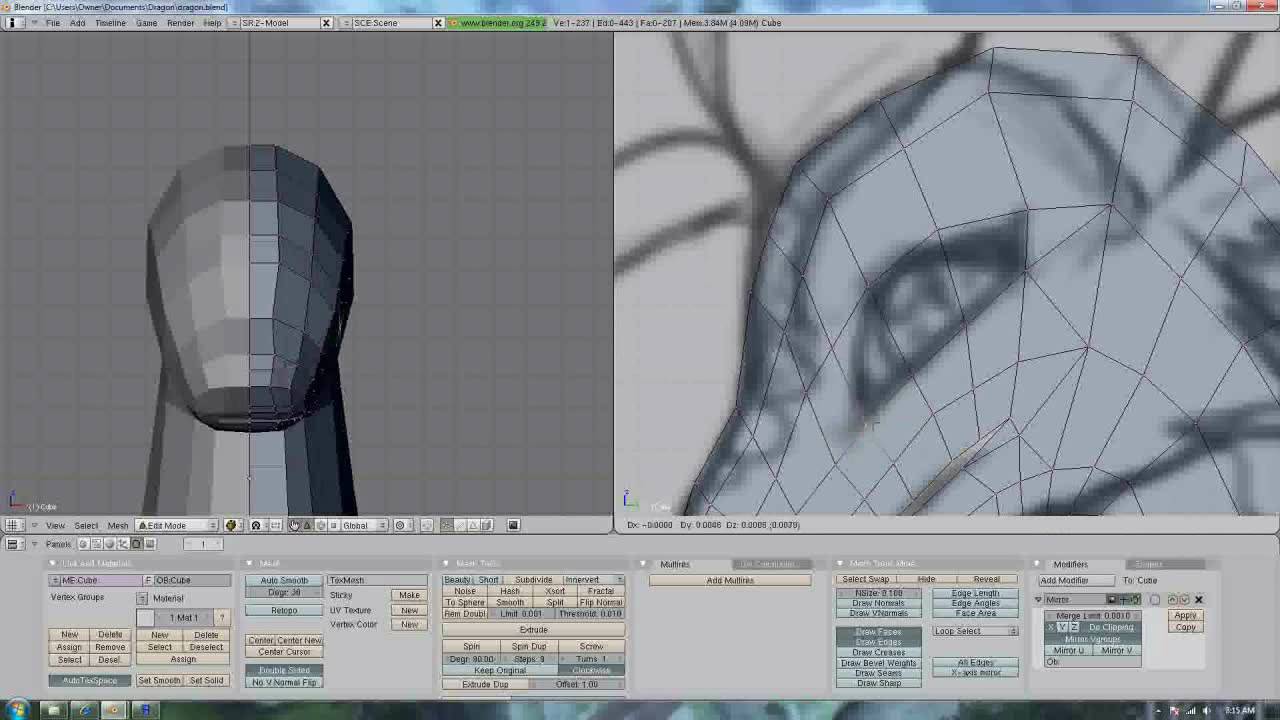The image size is (1280, 720).
Task: Select the Shading context sphere icon
Action: pos(110,544)
